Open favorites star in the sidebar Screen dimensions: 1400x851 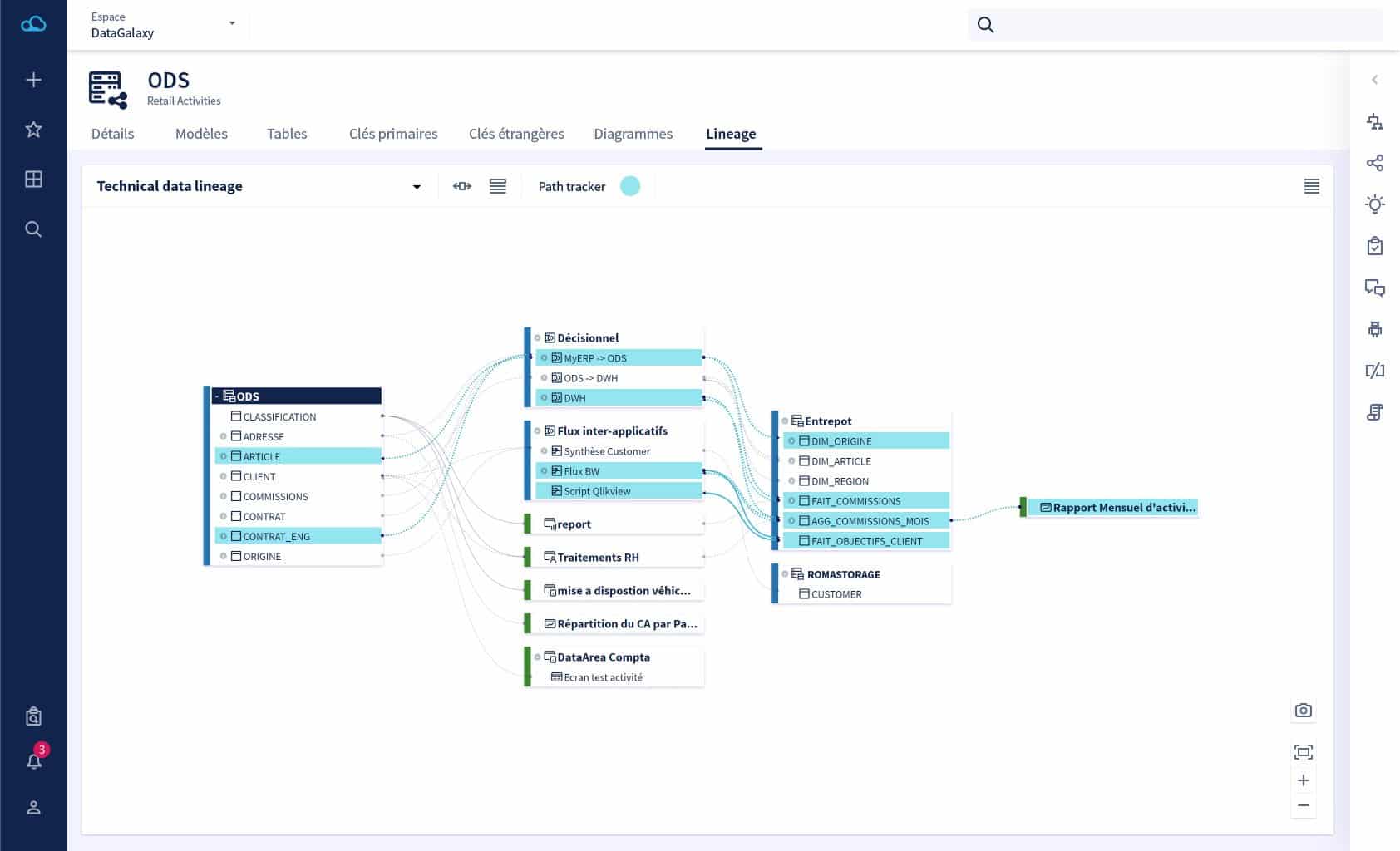33,129
